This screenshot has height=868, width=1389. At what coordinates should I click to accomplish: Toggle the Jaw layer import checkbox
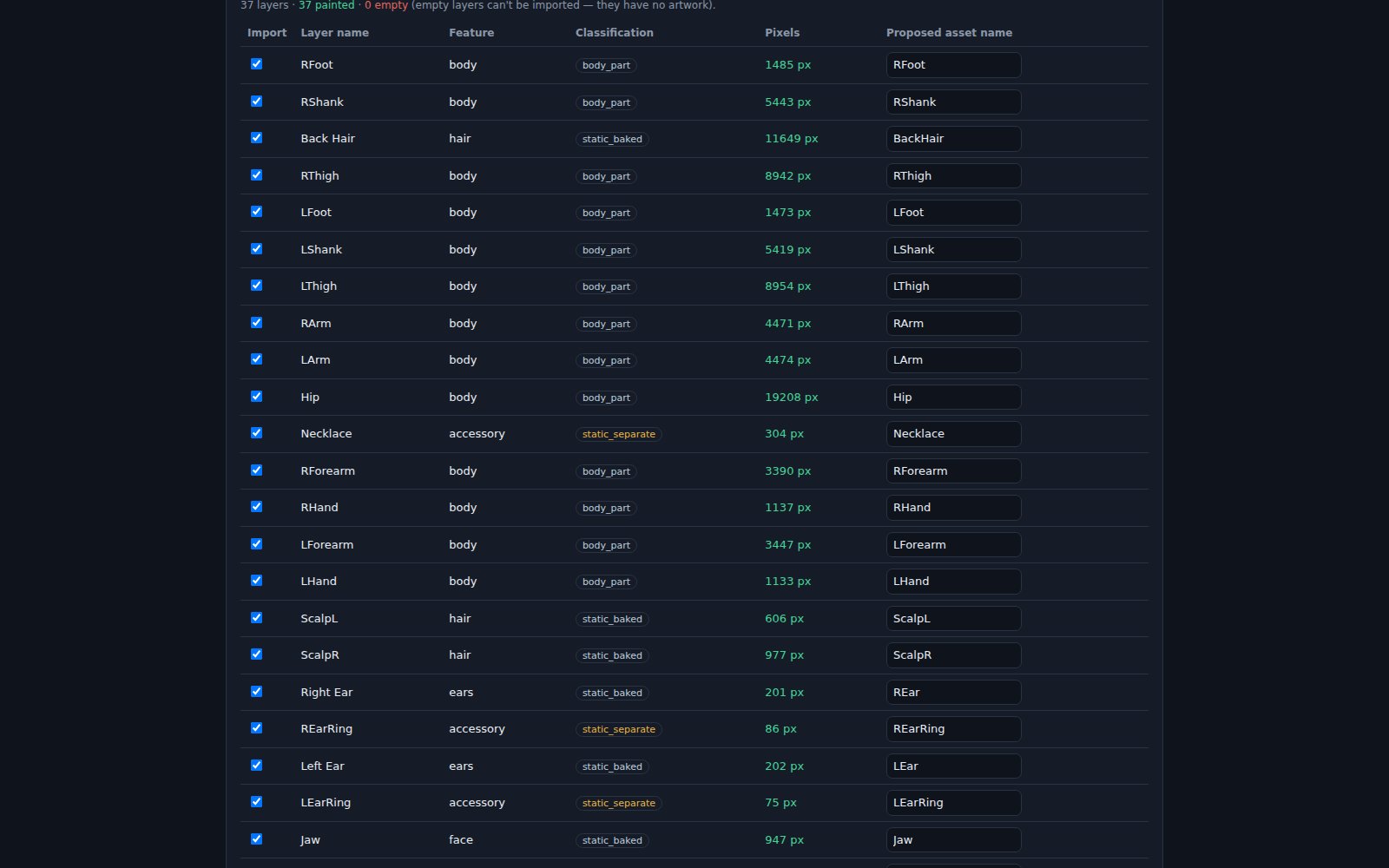(x=256, y=839)
